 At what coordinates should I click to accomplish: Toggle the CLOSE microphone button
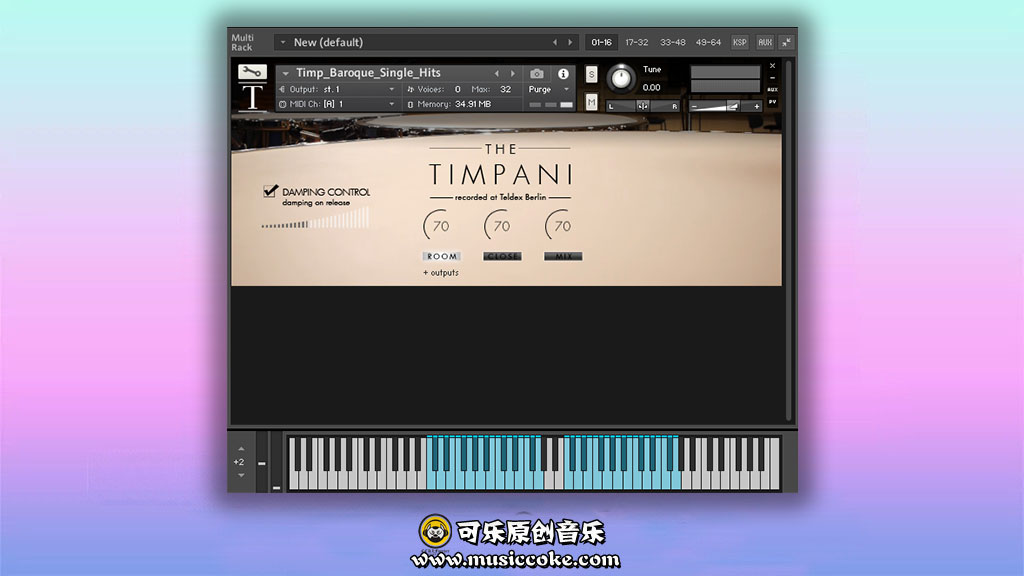502,257
